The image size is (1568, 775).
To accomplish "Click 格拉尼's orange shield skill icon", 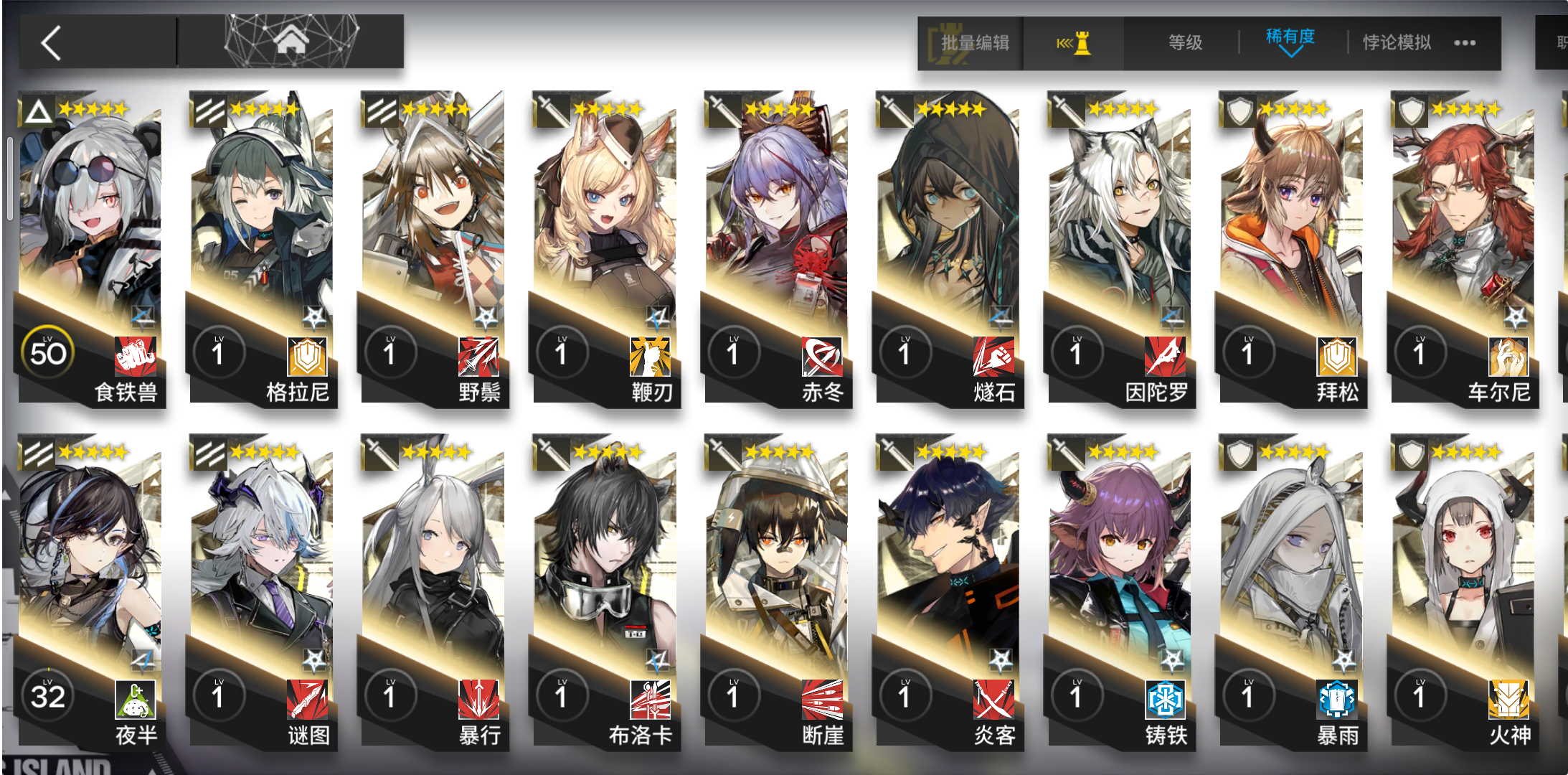I will coord(308,356).
